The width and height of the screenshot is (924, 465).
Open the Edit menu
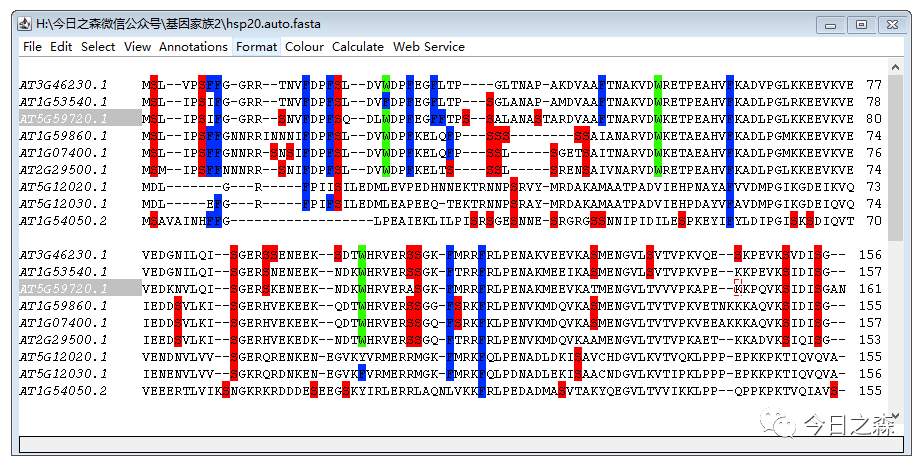click(x=61, y=47)
